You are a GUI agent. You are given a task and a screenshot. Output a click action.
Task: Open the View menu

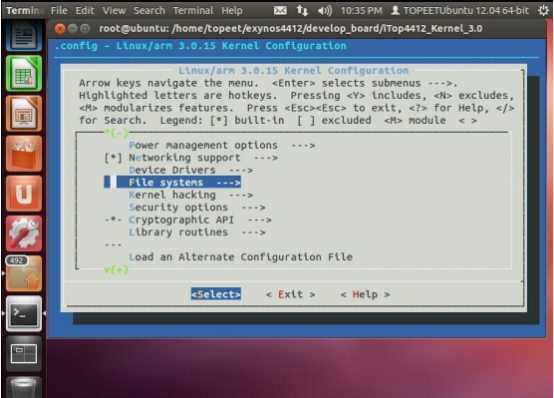click(x=114, y=11)
